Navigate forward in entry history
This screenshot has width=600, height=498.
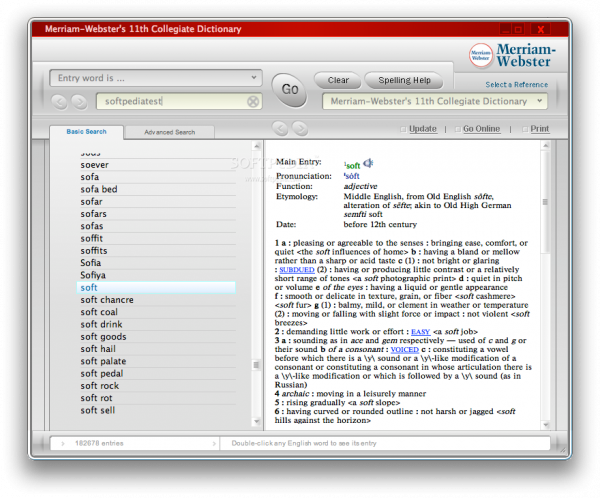point(300,129)
